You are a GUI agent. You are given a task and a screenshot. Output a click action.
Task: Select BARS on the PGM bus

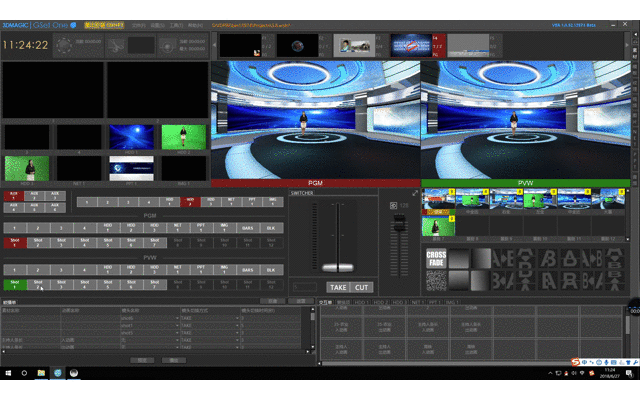[x=247, y=227]
